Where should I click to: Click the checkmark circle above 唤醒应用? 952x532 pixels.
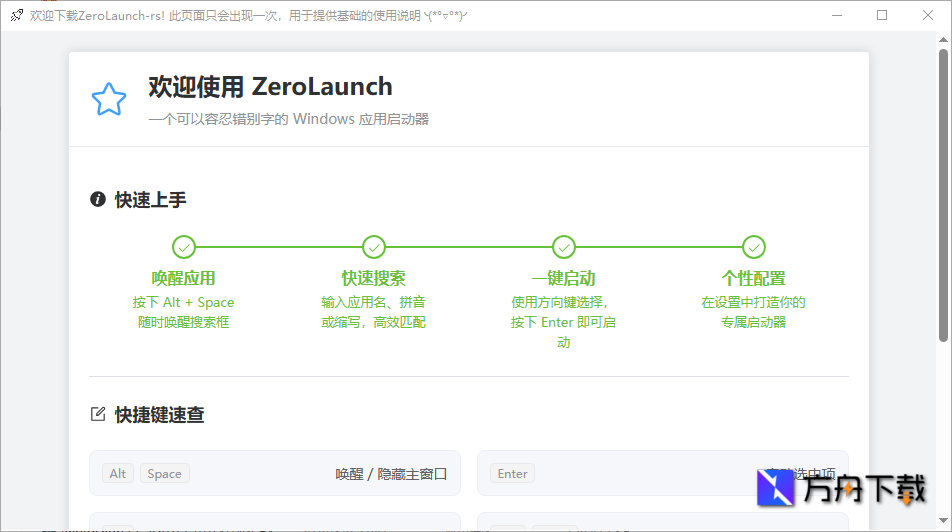(x=183, y=247)
